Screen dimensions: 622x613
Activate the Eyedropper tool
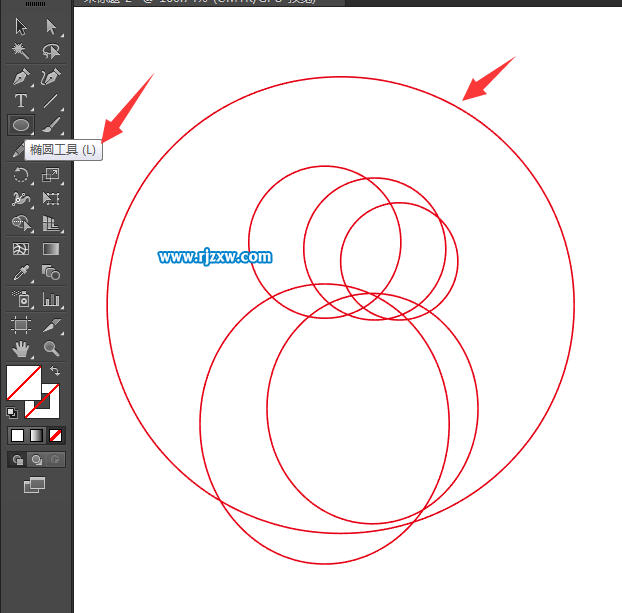pyautogui.click(x=21, y=273)
